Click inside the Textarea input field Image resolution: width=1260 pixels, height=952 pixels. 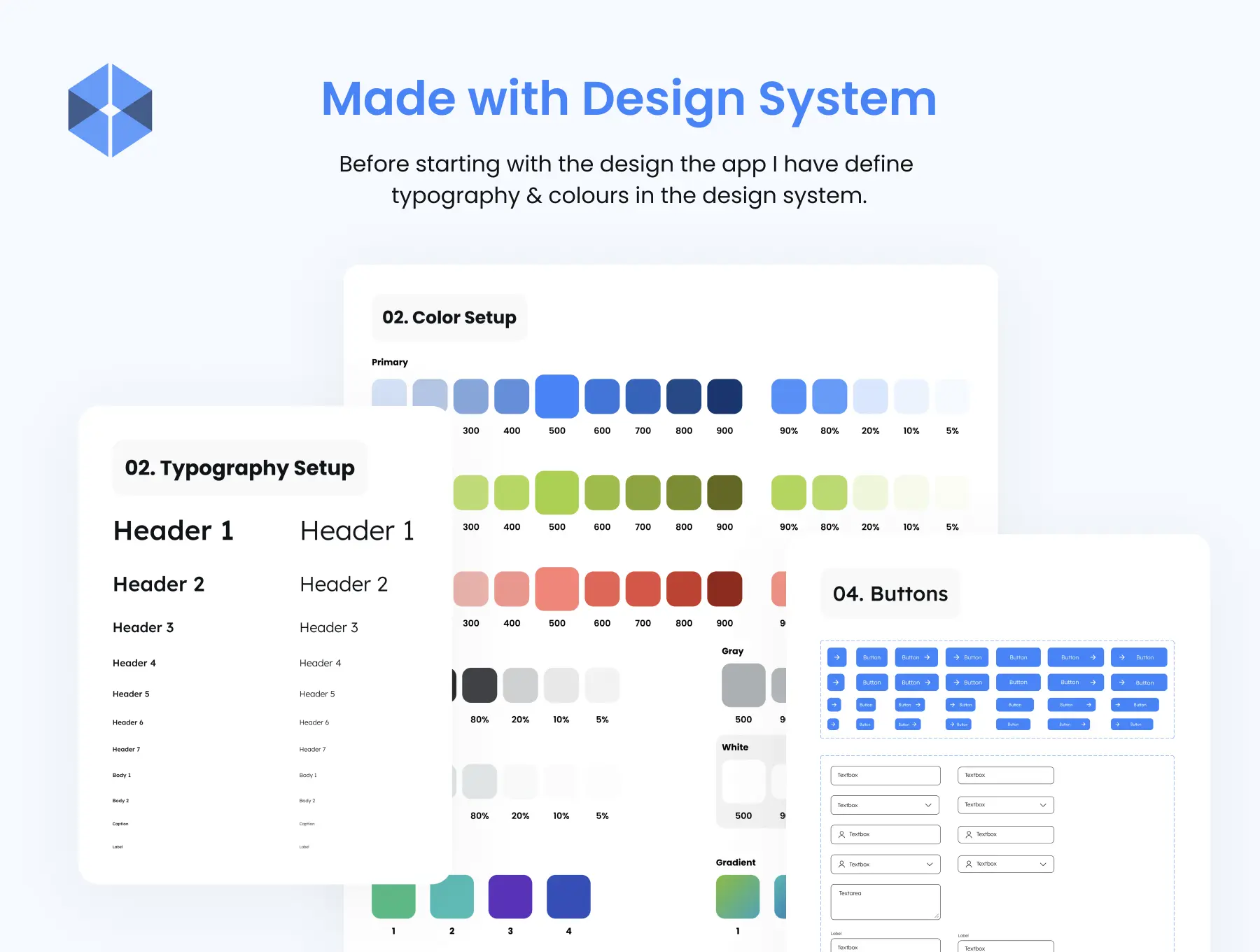[885, 903]
